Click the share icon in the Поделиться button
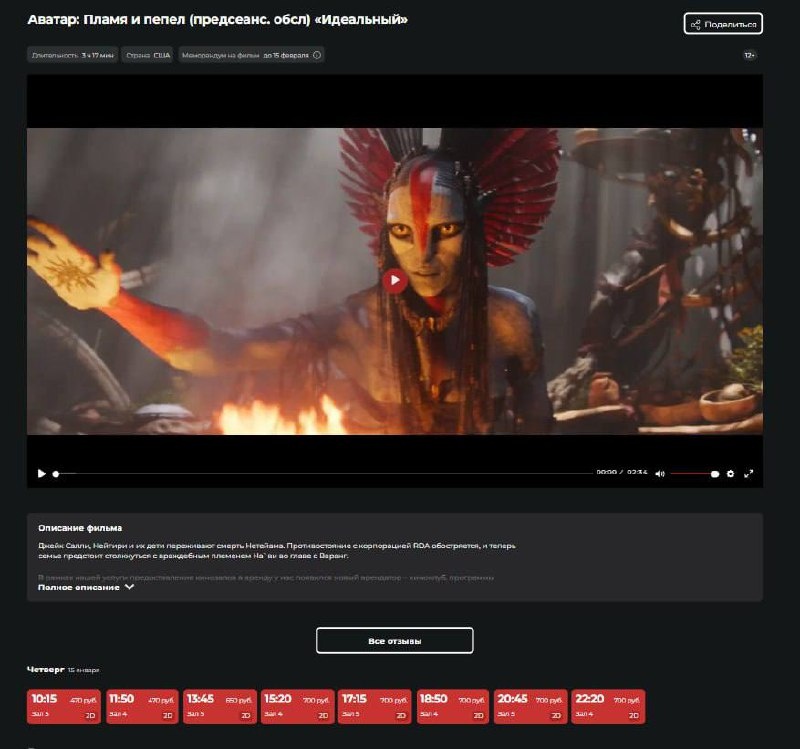The image size is (800, 749). [695, 24]
